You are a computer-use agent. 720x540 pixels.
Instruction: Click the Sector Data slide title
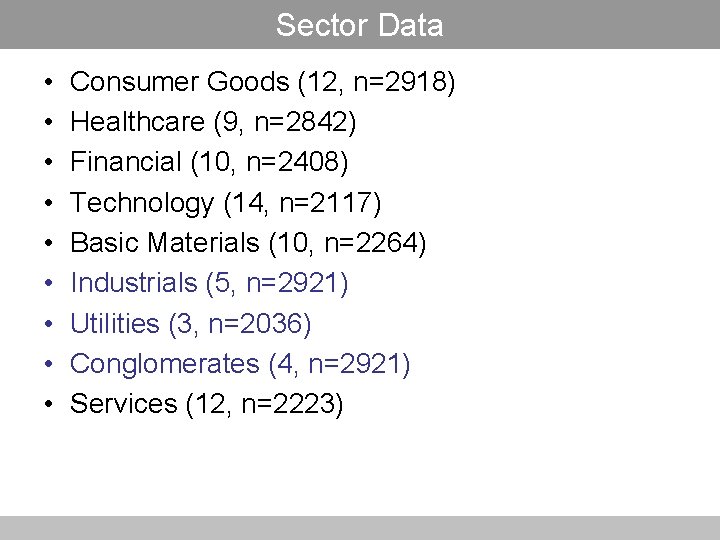coord(359,25)
